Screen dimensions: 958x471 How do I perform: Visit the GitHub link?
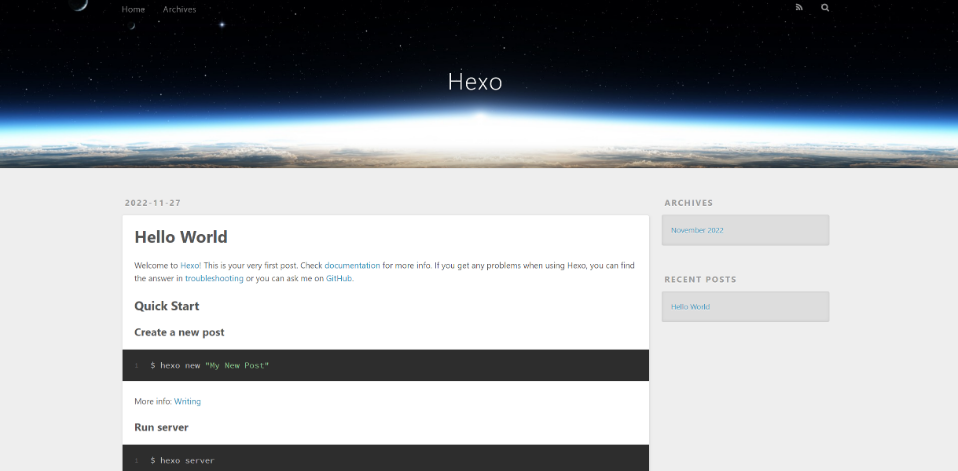click(339, 278)
